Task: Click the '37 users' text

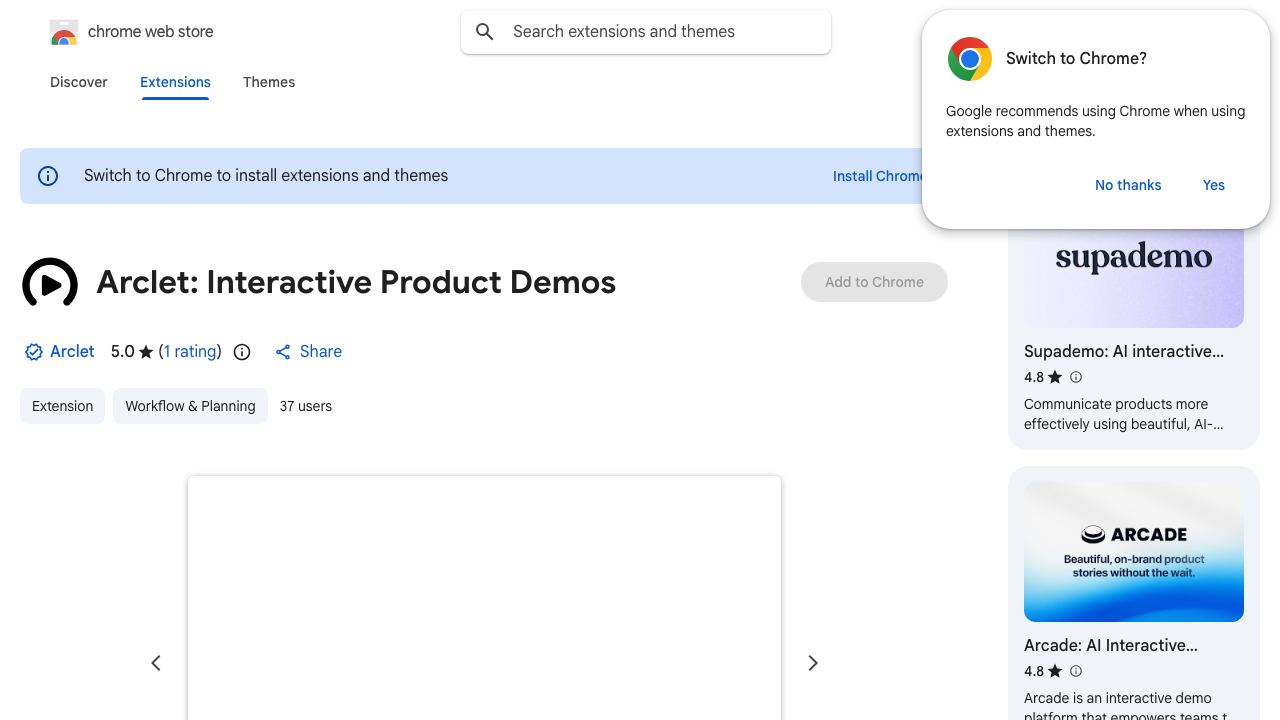Action: tap(306, 406)
